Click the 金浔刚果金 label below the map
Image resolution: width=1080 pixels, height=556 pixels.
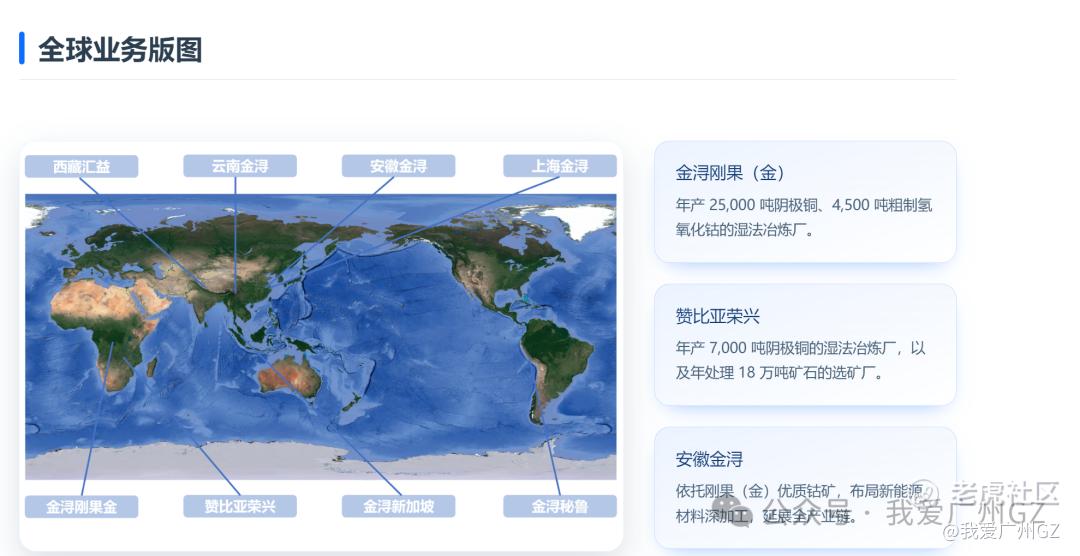[x=81, y=506]
